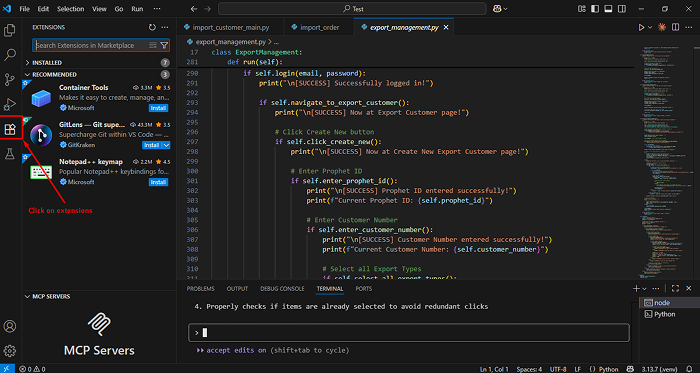Click the title bar search box
Viewport: 700px width, 373px height.
352,9
